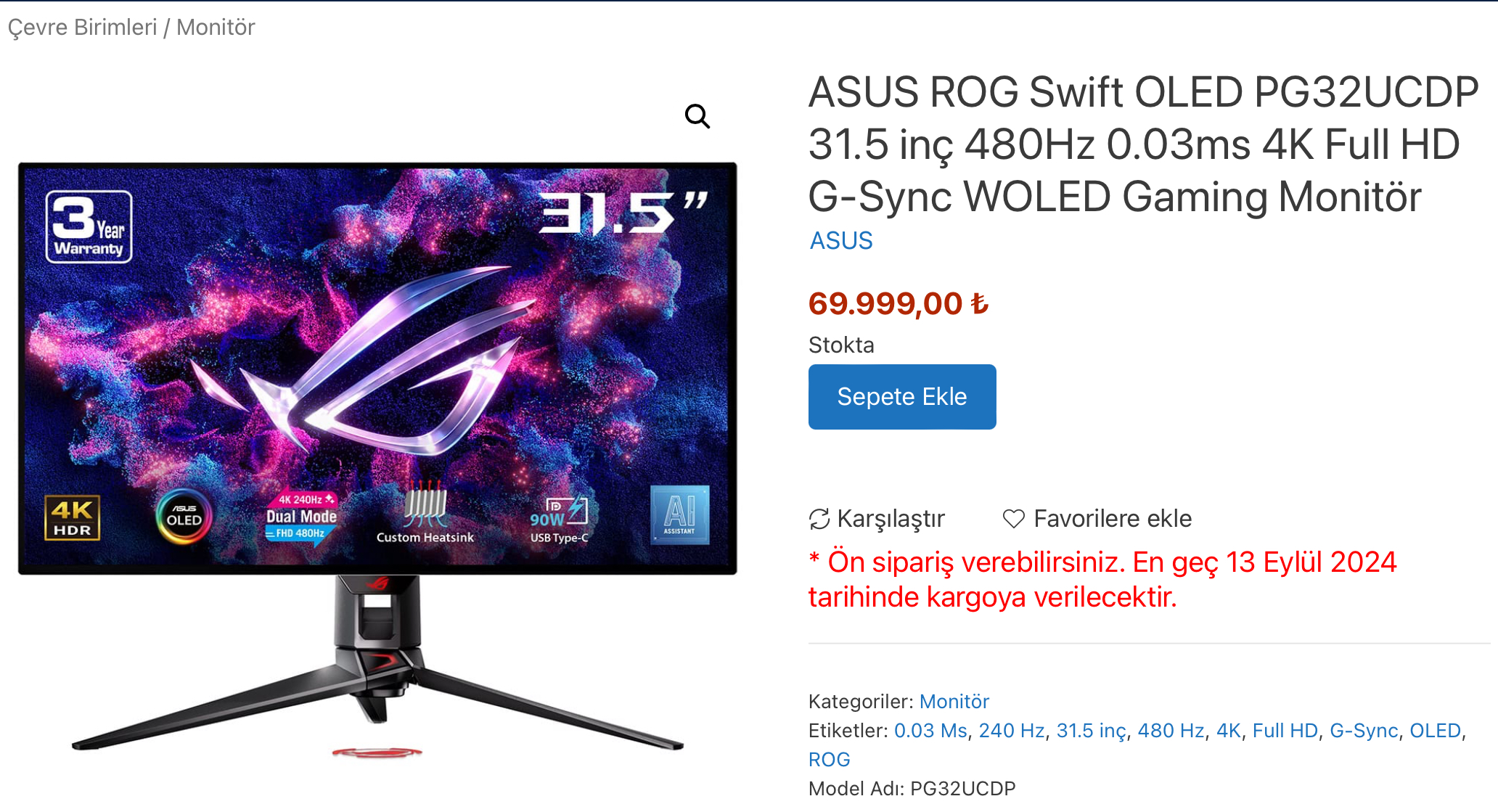Click the 3 Year Warranty badge on the image
This screenshot has height=812, width=1498.
click(x=89, y=226)
